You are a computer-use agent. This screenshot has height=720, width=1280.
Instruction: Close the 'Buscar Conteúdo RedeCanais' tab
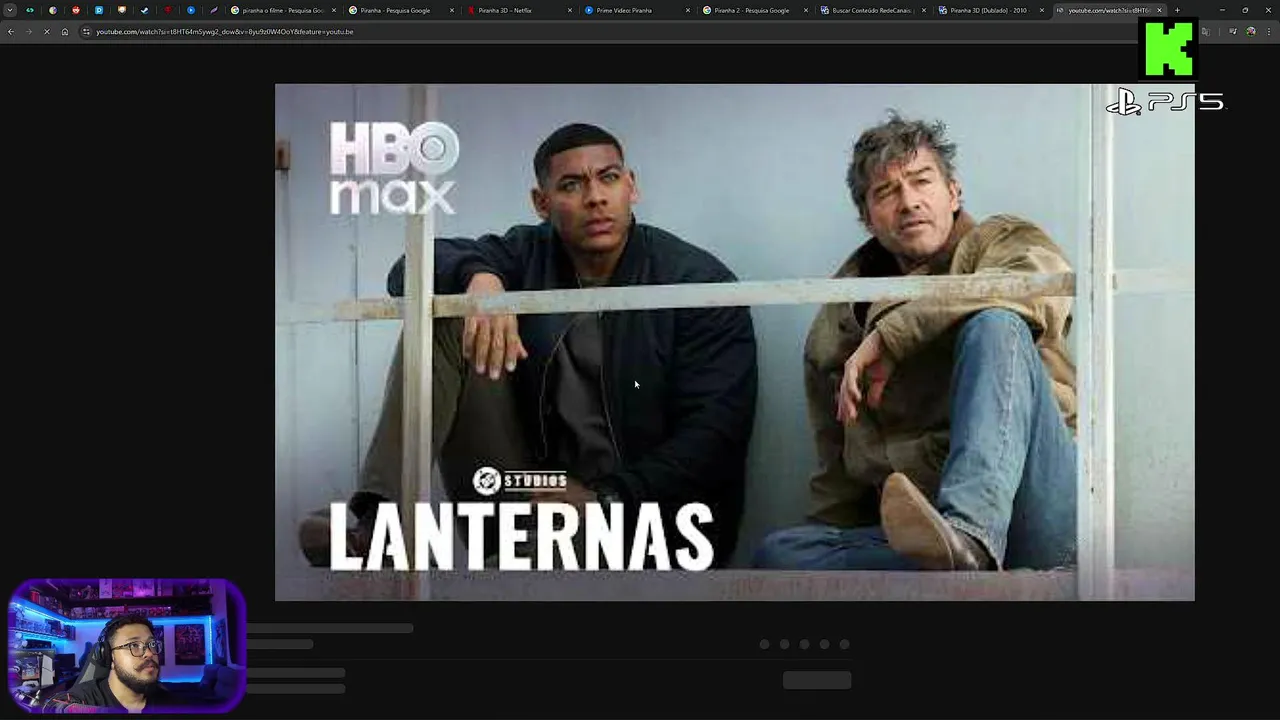924,10
